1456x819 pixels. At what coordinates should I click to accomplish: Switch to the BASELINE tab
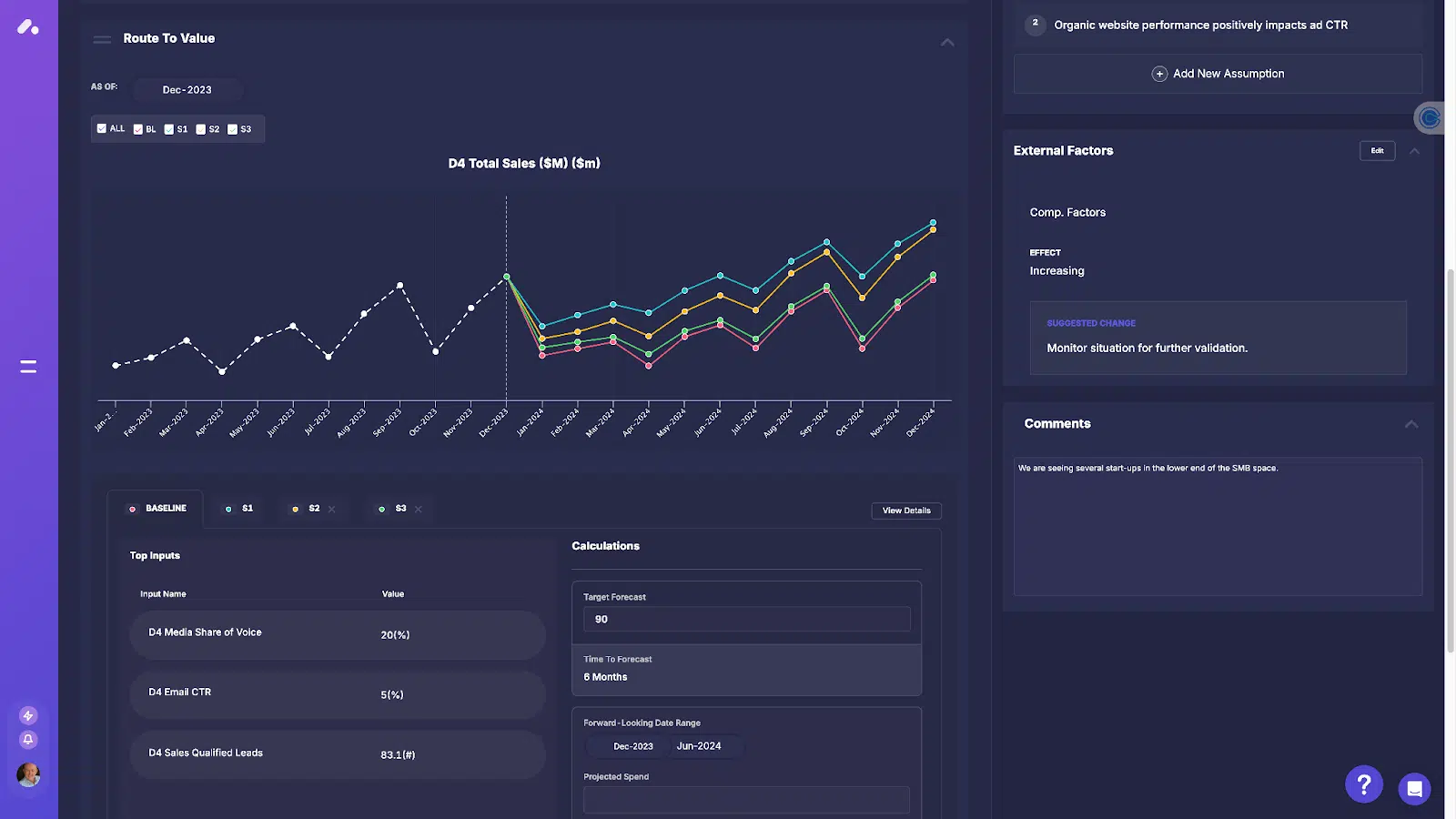pyautogui.click(x=157, y=509)
